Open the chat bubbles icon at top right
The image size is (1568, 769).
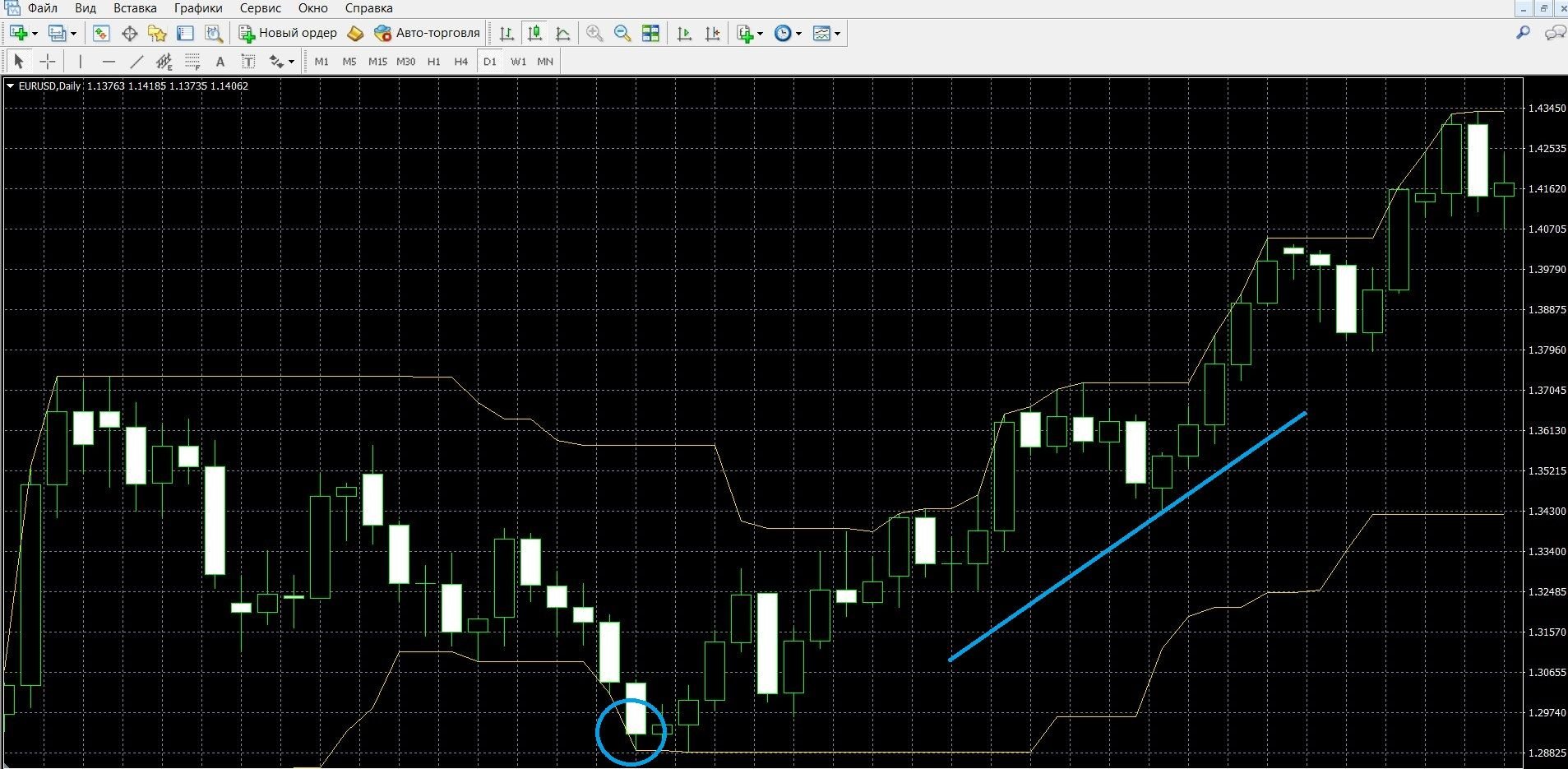tap(1555, 33)
